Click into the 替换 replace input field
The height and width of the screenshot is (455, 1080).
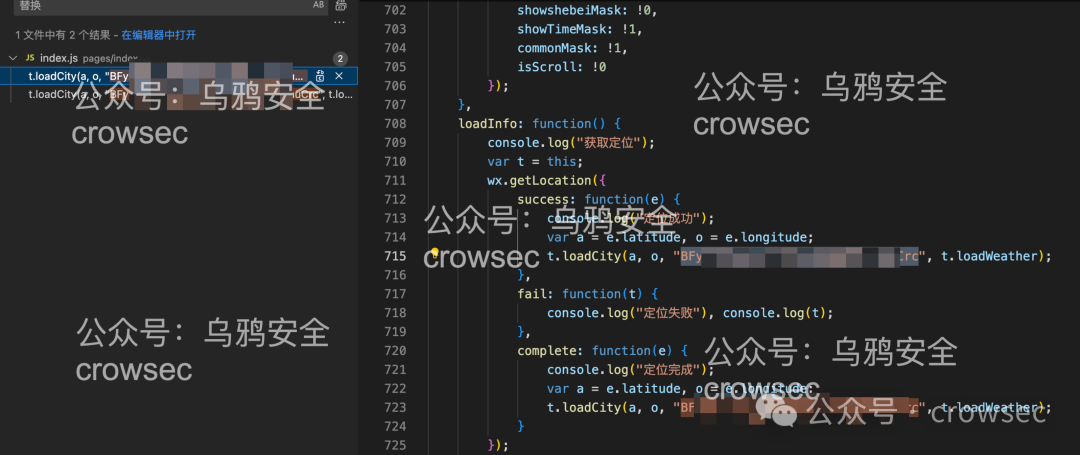[x=162, y=6]
